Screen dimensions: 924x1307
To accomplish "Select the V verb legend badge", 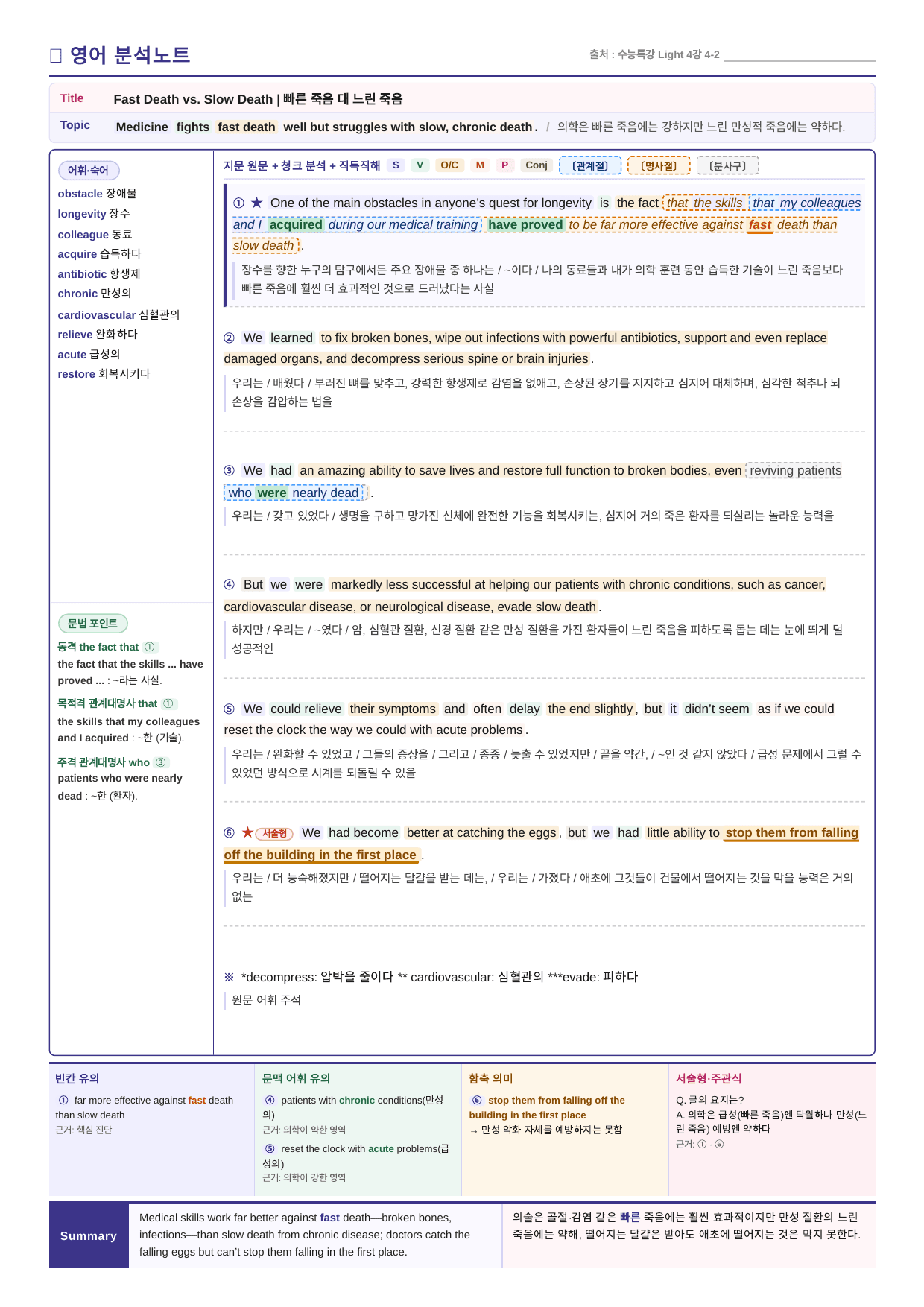I will (420, 165).
